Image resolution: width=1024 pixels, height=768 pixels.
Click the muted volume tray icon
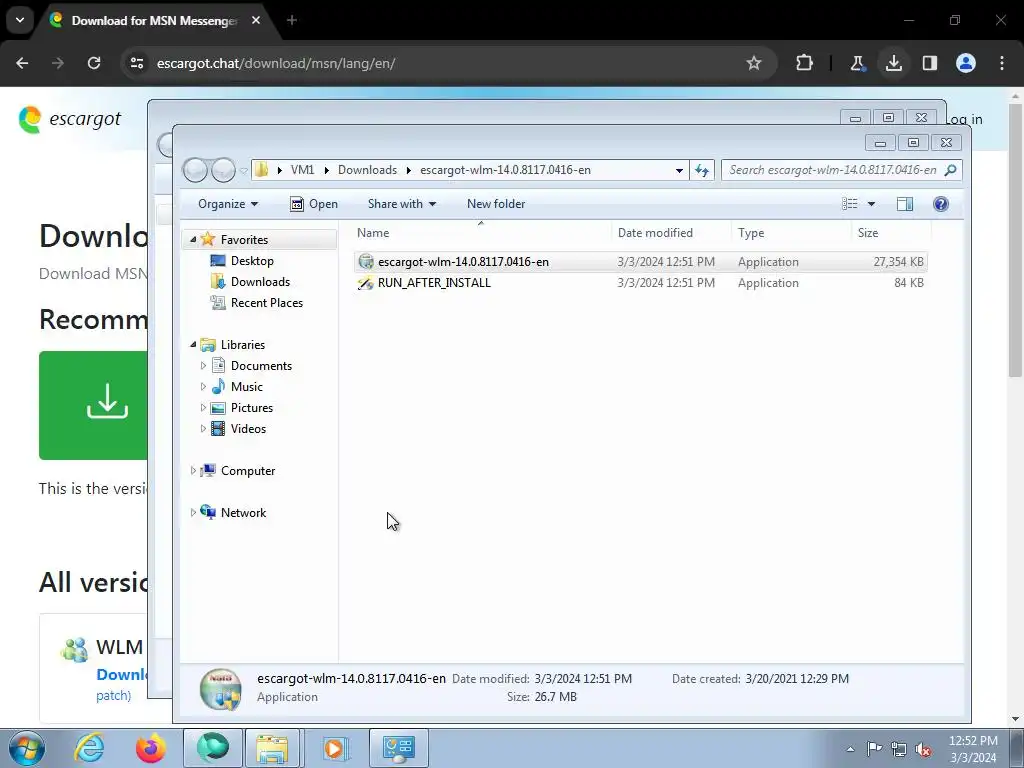(923, 749)
